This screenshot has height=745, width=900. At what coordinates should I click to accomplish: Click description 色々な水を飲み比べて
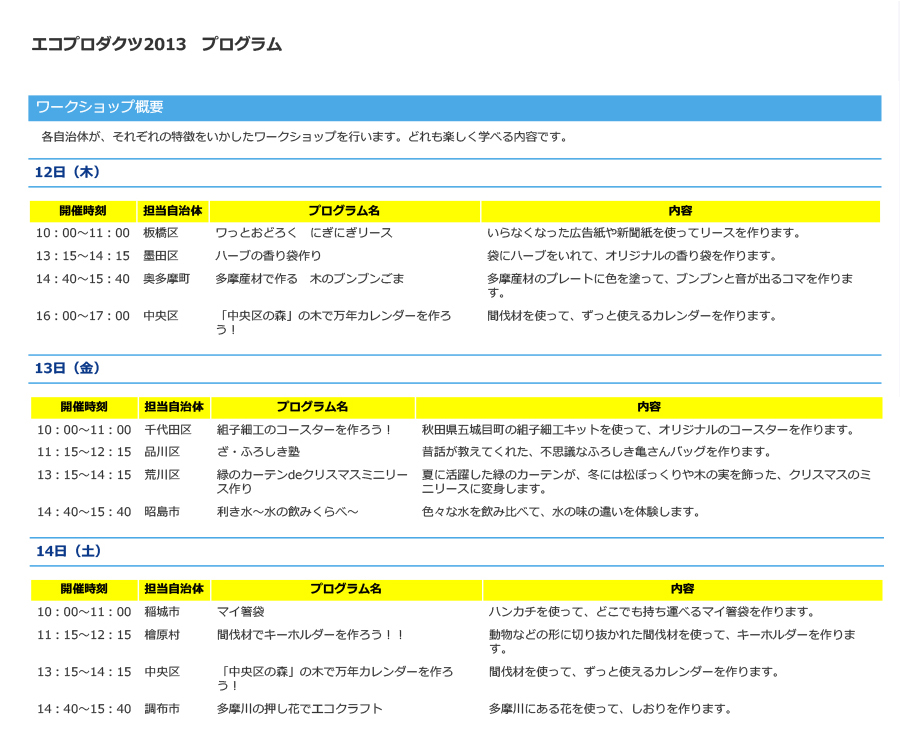(561, 512)
